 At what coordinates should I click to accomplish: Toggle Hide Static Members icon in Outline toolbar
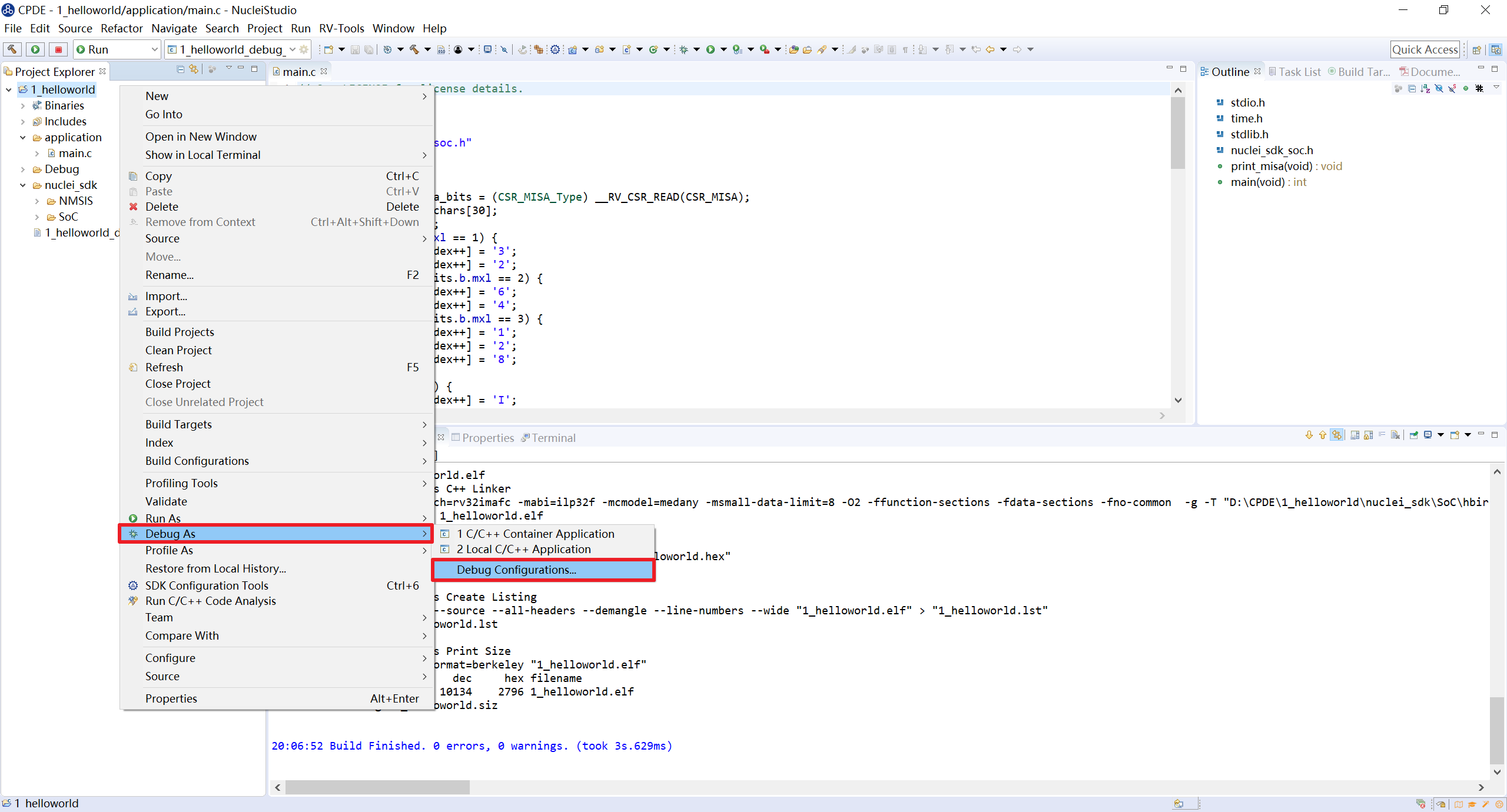(x=1452, y=88)
